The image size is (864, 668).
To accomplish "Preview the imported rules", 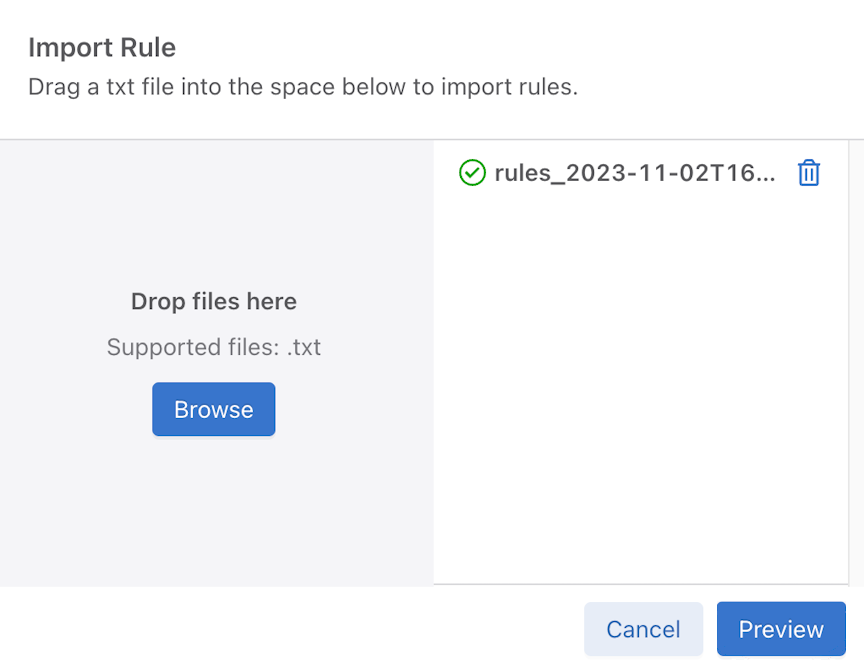I will (x=781, y=629).
